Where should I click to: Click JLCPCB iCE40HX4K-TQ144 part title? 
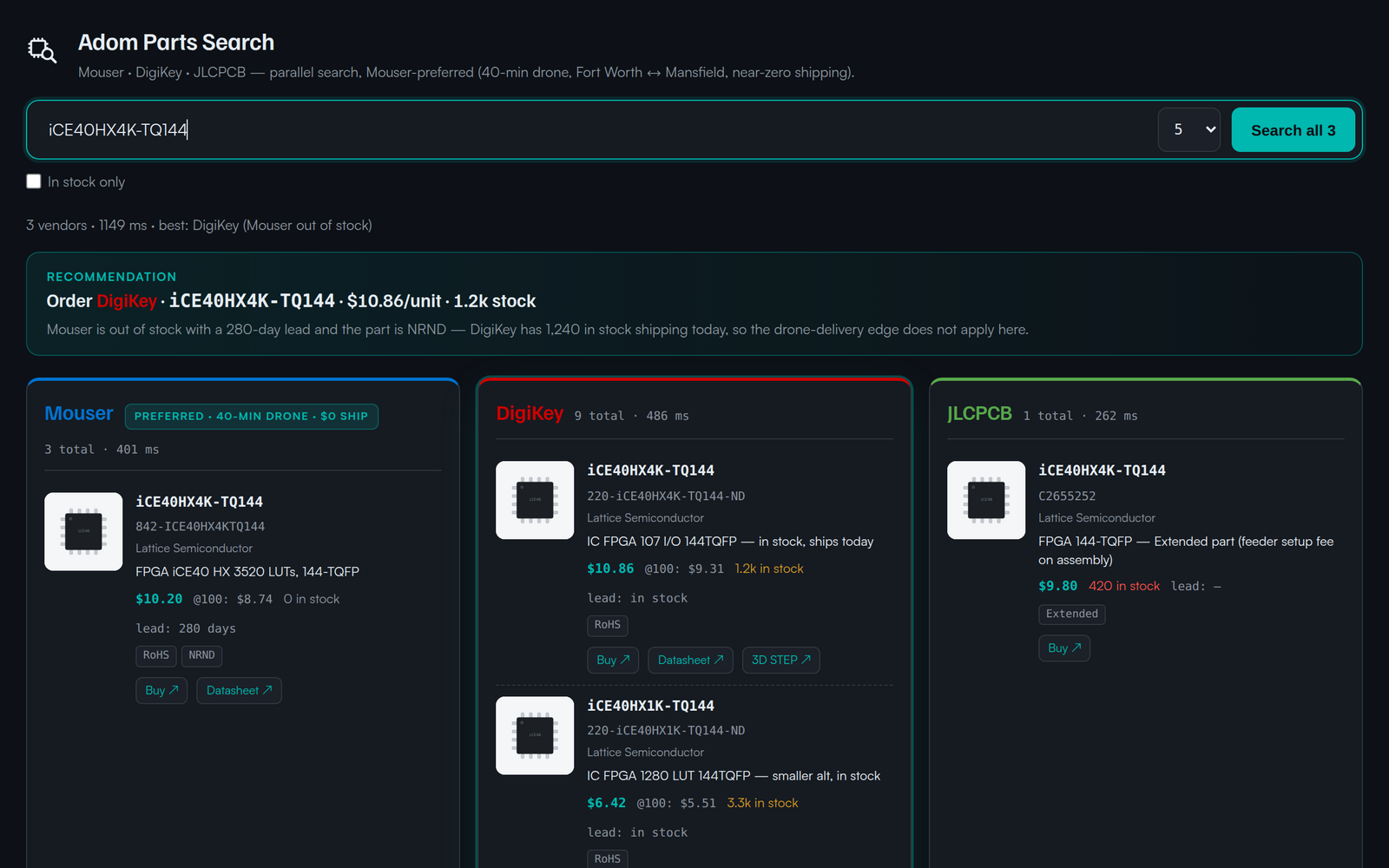click(x=1102, y=470)
